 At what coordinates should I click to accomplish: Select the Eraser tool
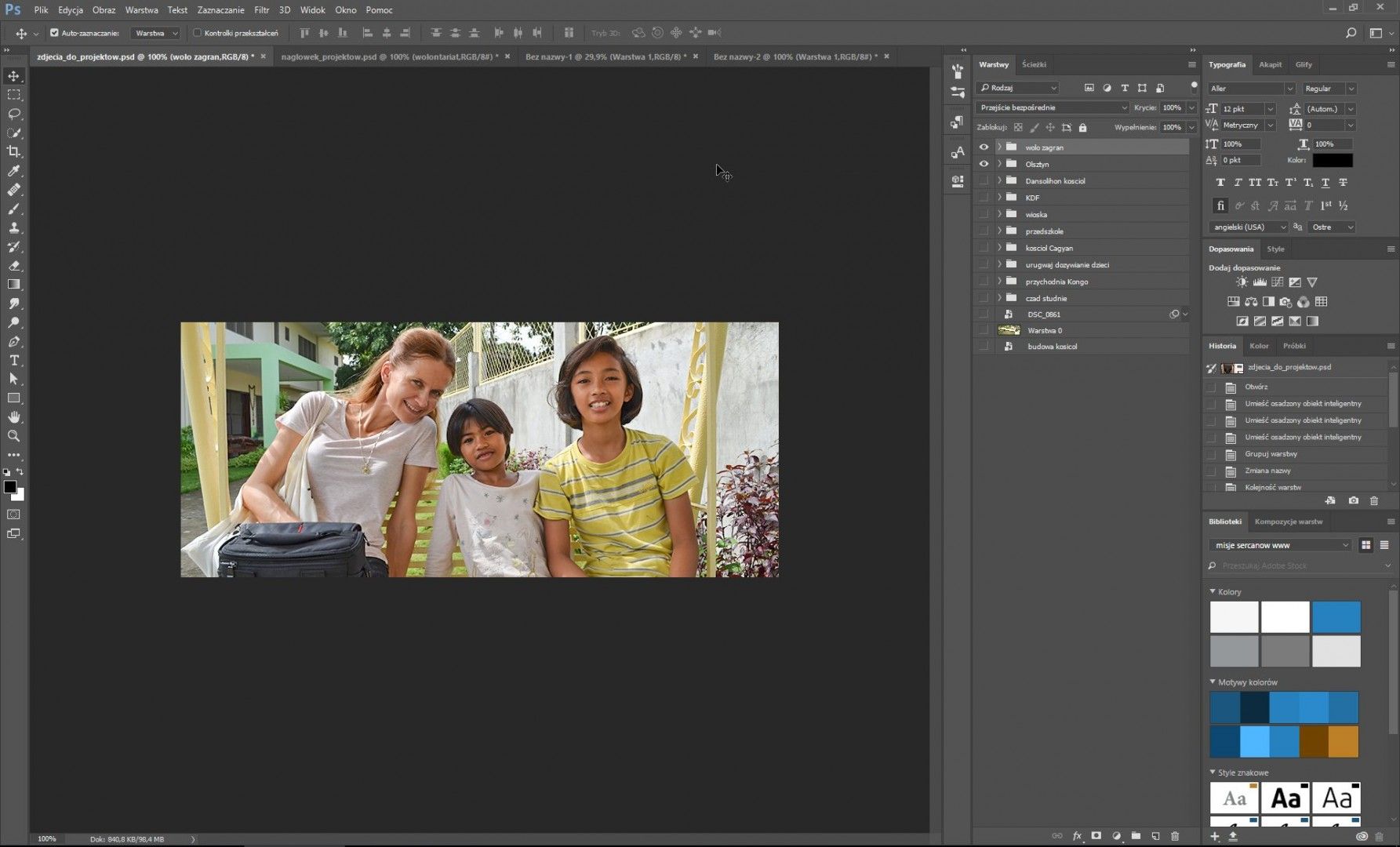pos(14,266)
